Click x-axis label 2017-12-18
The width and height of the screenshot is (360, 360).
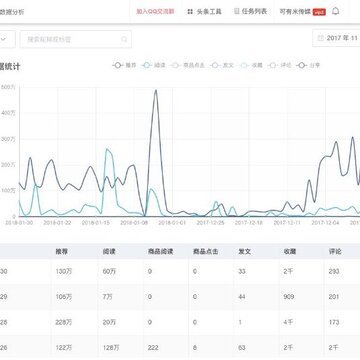249,223
